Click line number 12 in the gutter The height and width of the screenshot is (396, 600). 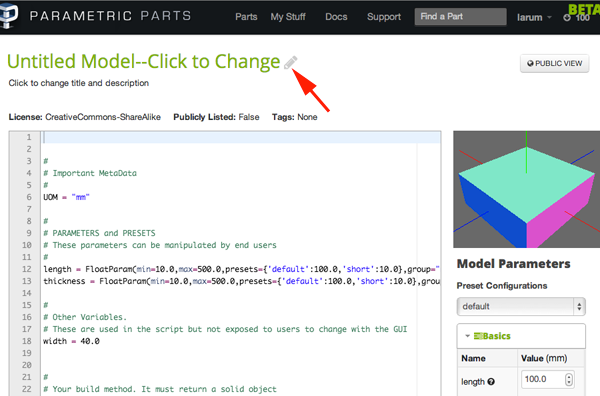26,269
